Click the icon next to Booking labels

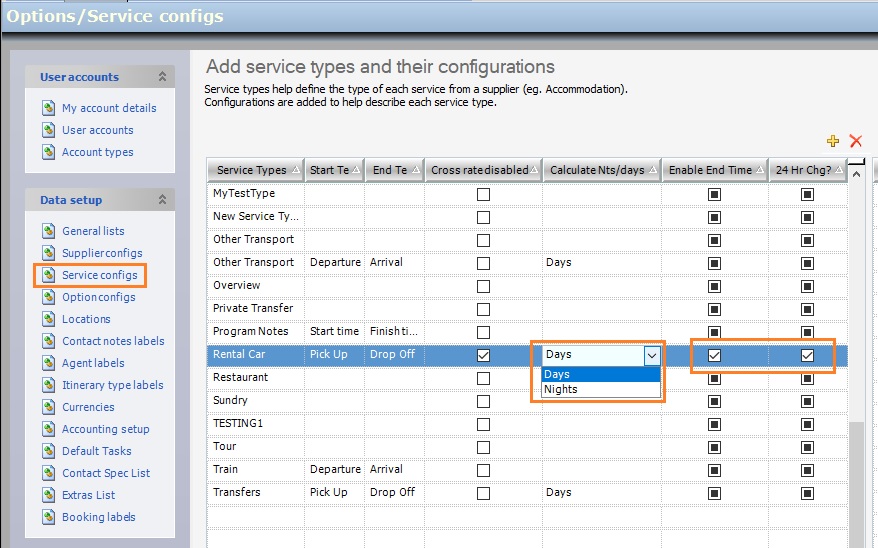(x=49, y=517)
